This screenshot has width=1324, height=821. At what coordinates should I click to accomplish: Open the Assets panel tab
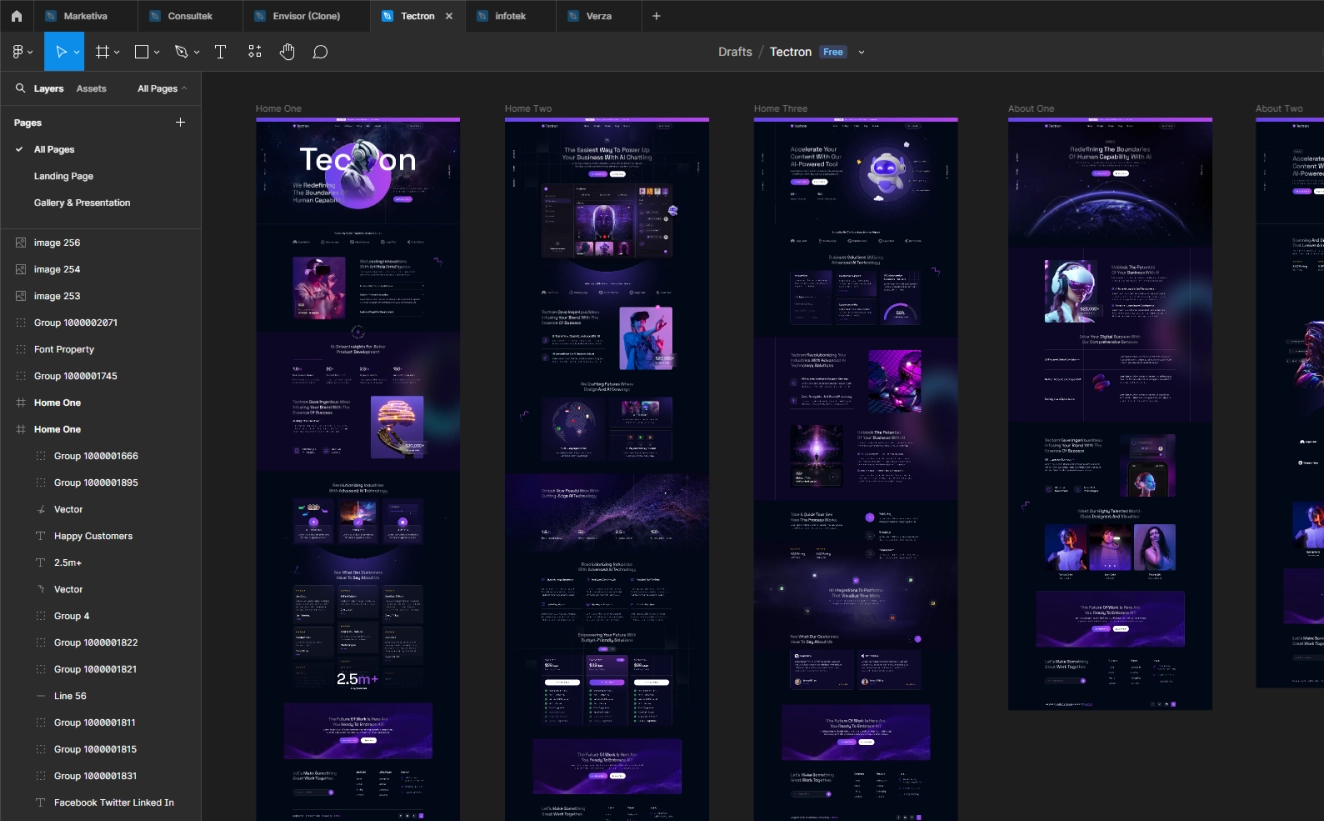click(91, 88)
